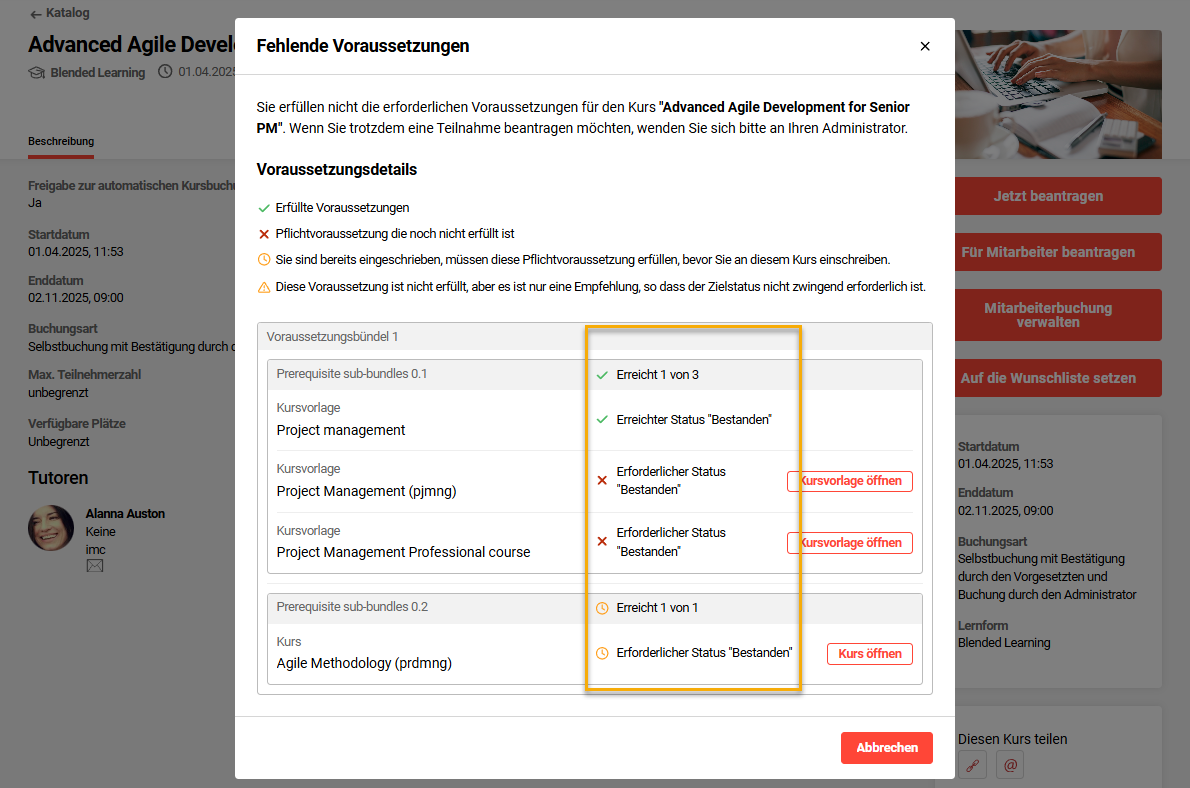Open Kursvorlage for Project Management (pjmng)
The height and width of the screenshot is (788, 1190).
point(850,481)
